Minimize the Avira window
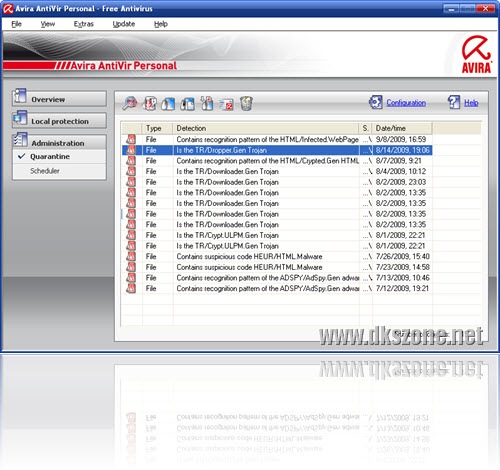500x470 pixels. click(x=451, y=9)
